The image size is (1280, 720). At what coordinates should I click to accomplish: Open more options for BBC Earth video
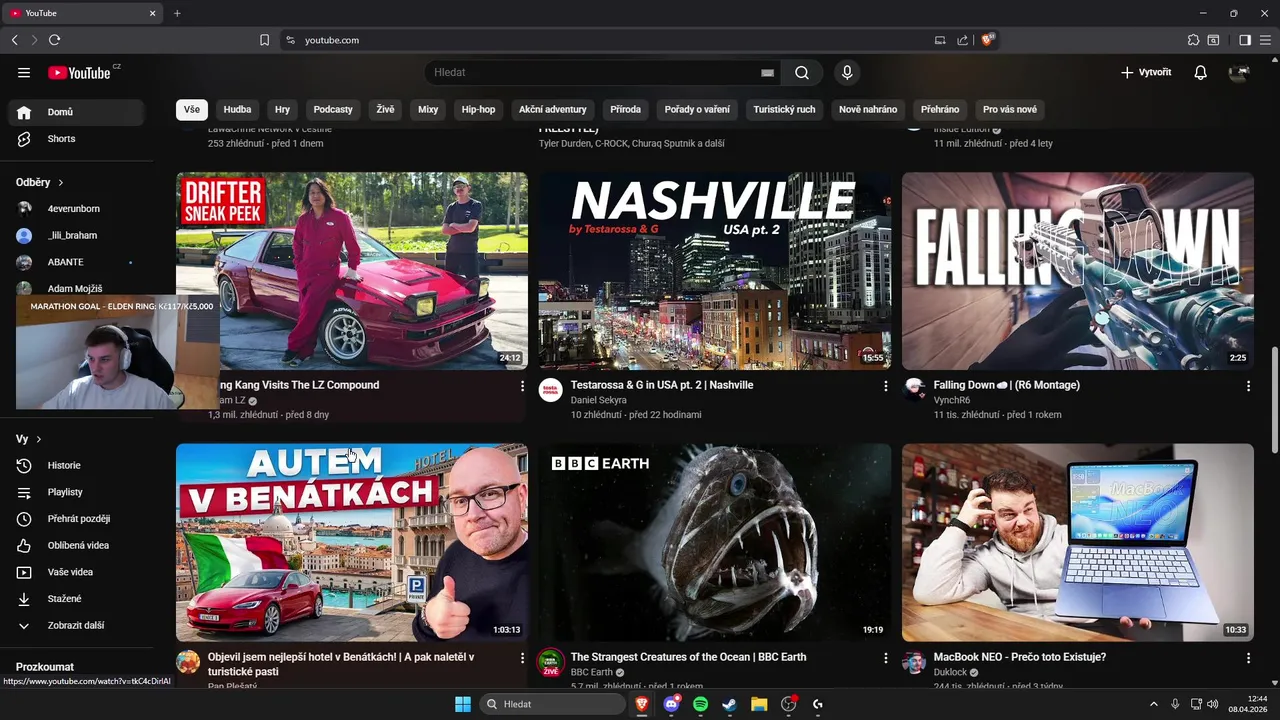pos(885,657)
